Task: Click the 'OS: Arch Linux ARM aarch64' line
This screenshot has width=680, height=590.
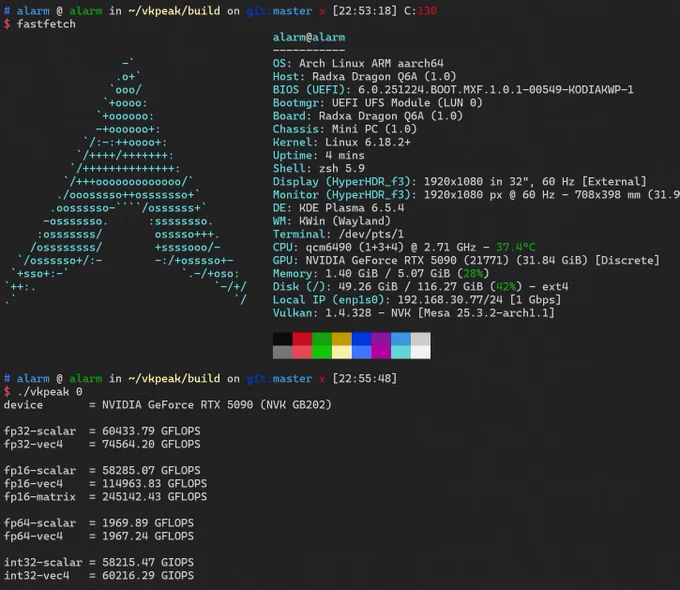Action: pyautogui.click(x=358, y=63)
